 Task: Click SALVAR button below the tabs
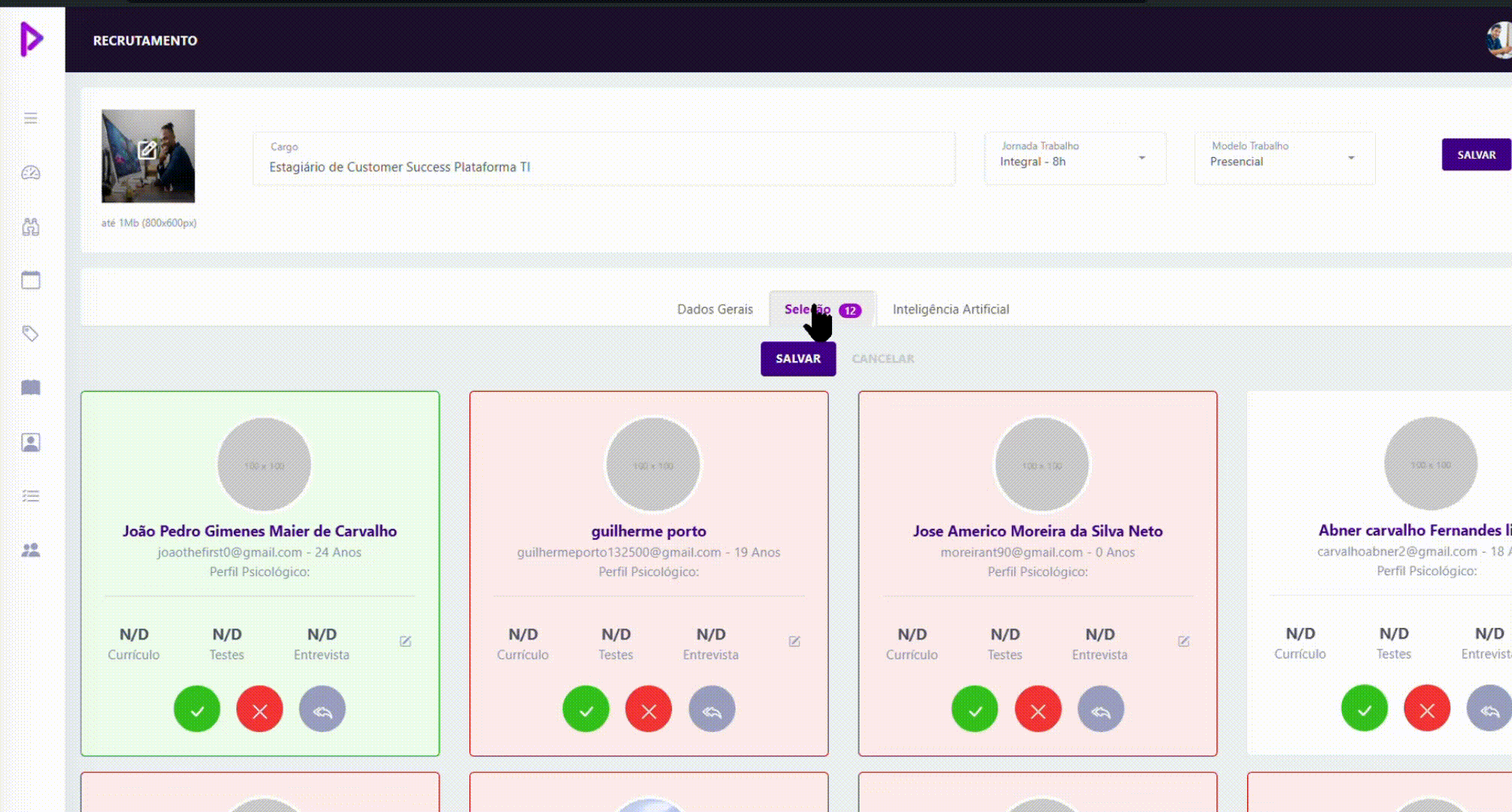(x=798, y=359)
